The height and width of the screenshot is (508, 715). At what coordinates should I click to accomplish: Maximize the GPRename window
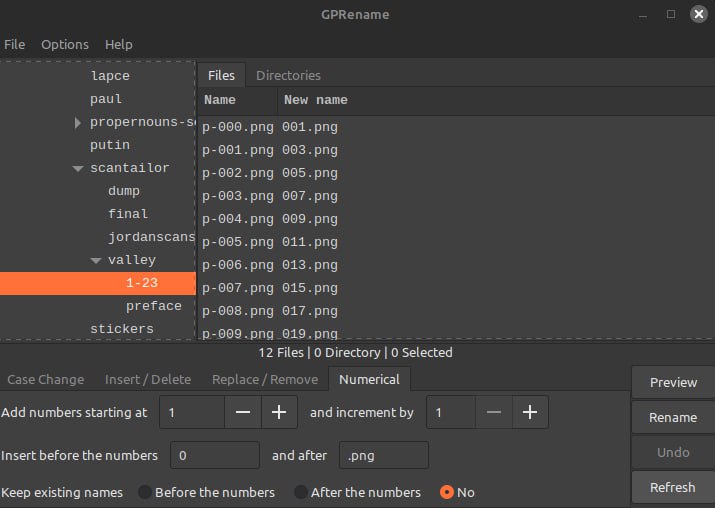point(671,14)
